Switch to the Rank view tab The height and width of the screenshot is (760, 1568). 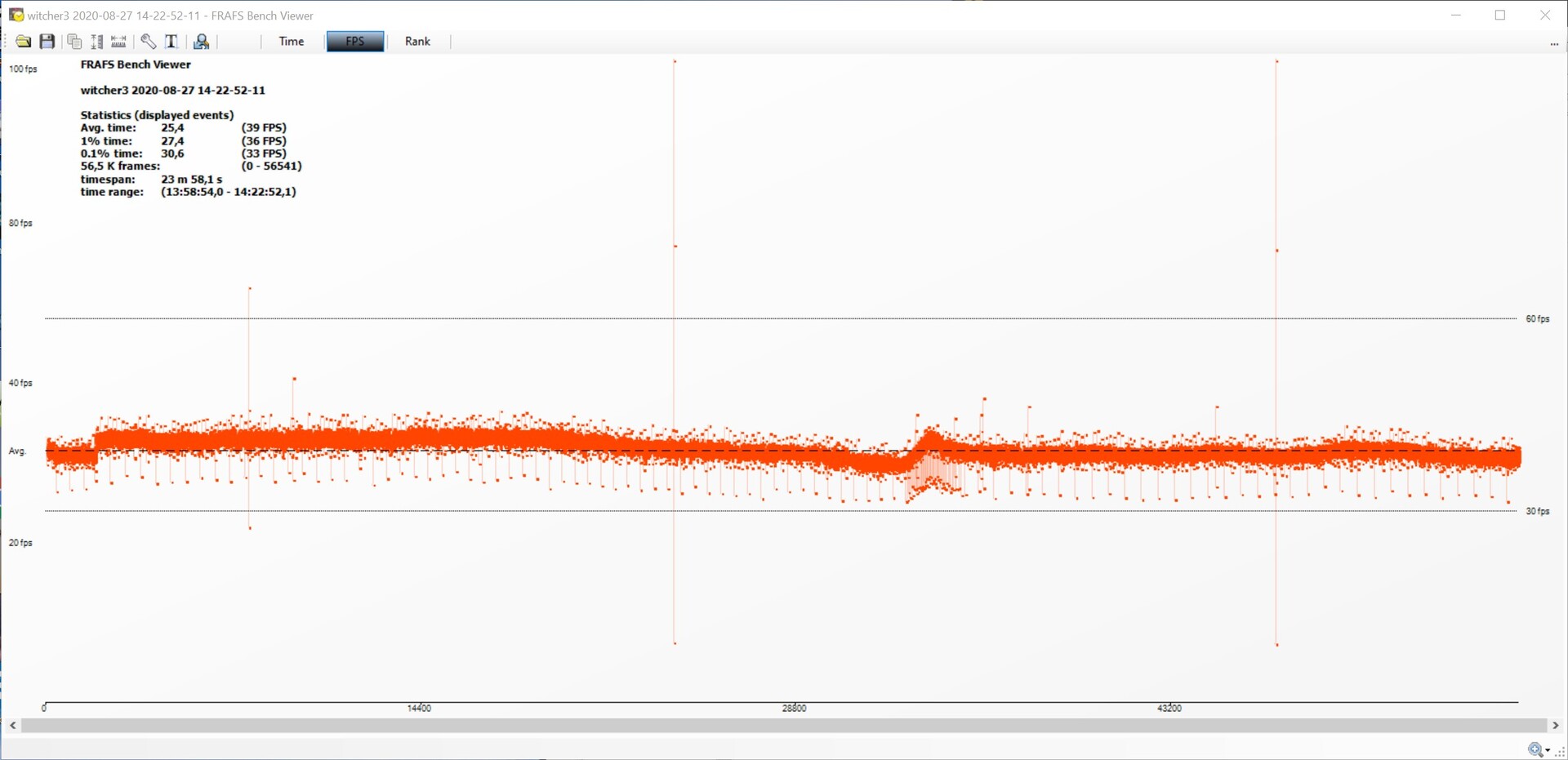417,42
